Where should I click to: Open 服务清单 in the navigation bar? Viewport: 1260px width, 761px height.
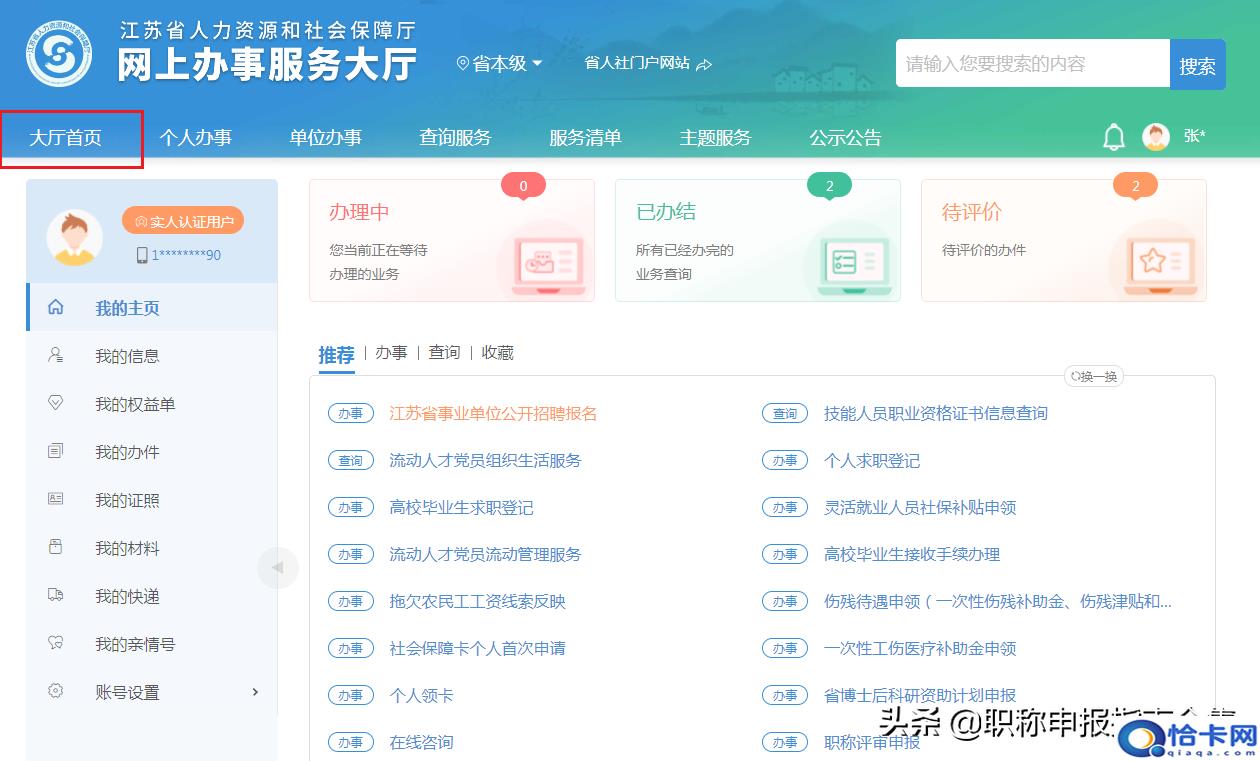(x=585, y=138)
